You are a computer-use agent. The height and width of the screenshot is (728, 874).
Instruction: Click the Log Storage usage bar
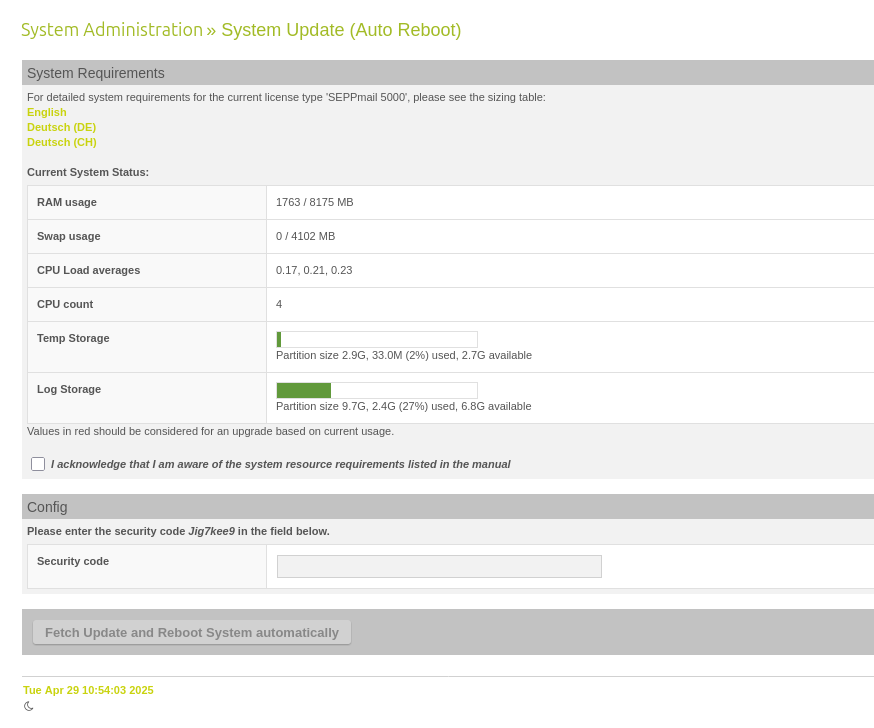click(x=377, y=390)
